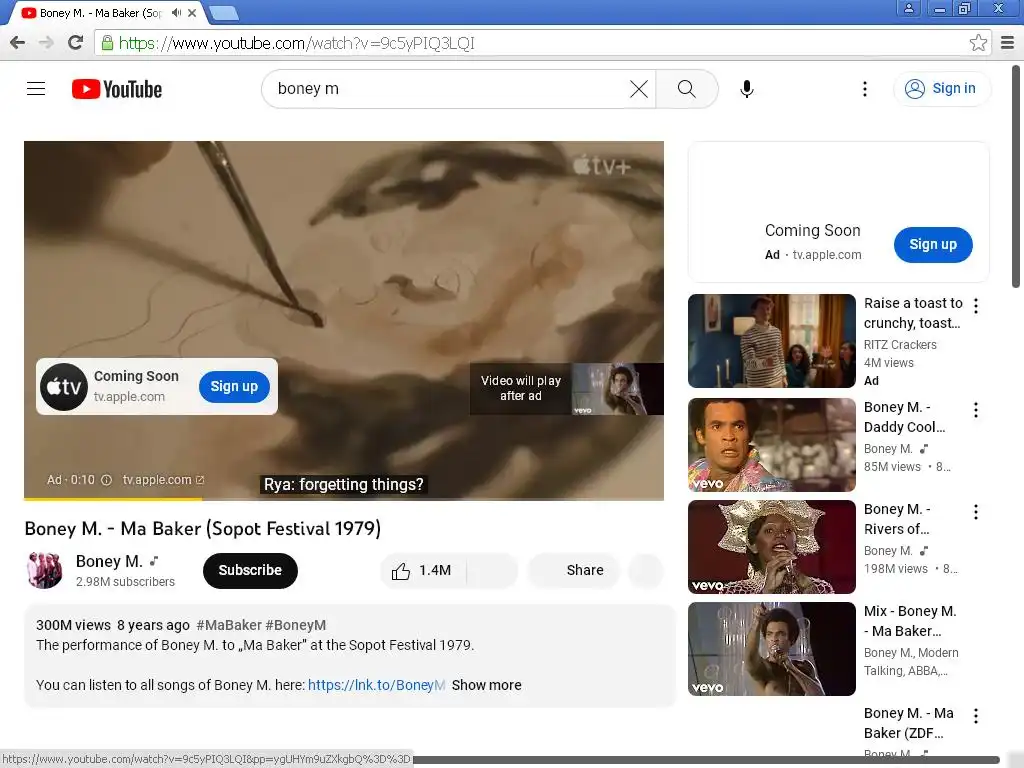Click the #MaBaker hashtag
The width and height of the screenshot is (1024, 768).
click(x=229, y=625)
